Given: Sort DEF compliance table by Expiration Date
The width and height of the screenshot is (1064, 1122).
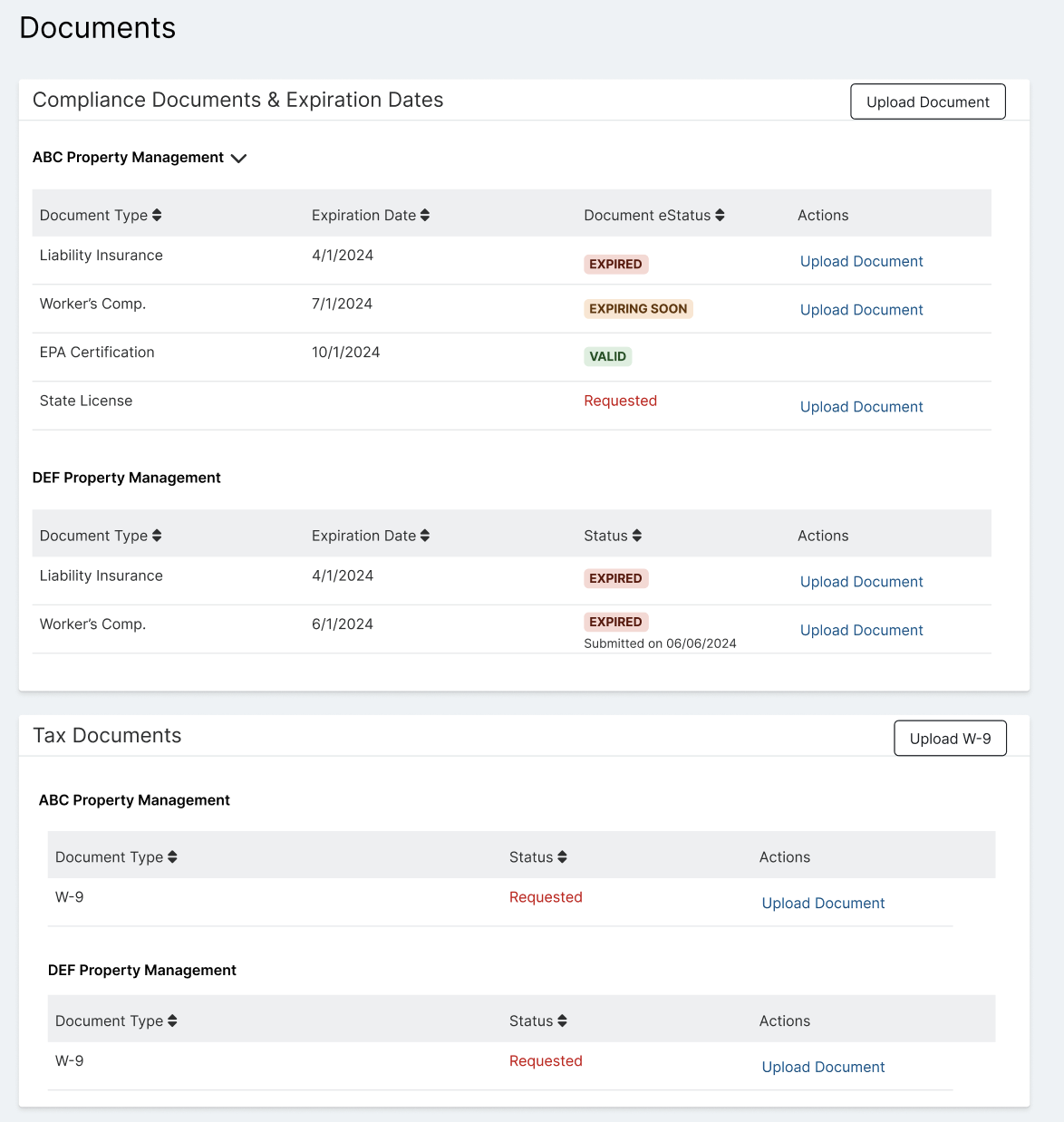Looking at the screenshot, I should click(x=425, y=536).
